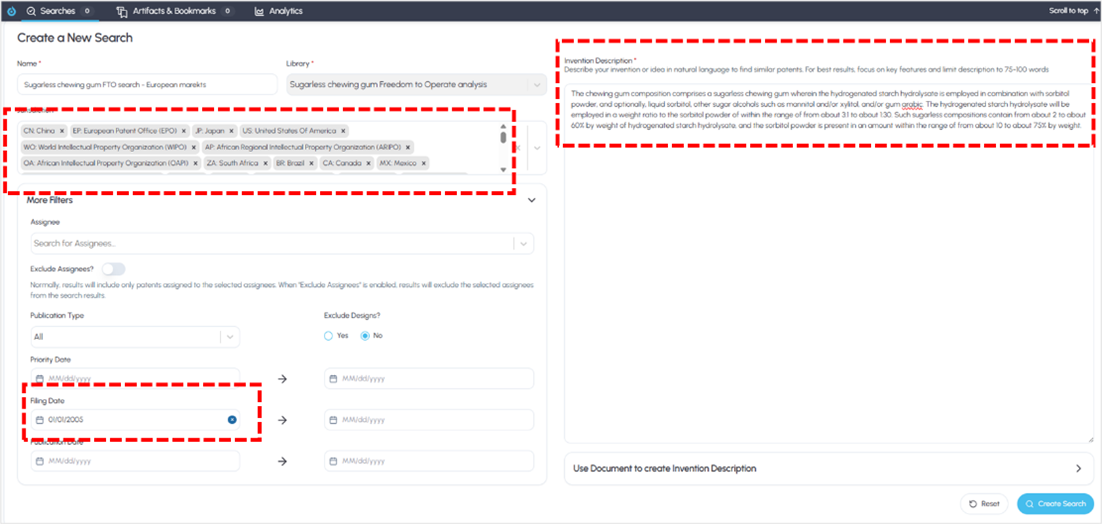This screenshot has width=1102, height=524.
Task: Remove the AP: ARIPO jurisdiction chip
Action: [408, 147]
